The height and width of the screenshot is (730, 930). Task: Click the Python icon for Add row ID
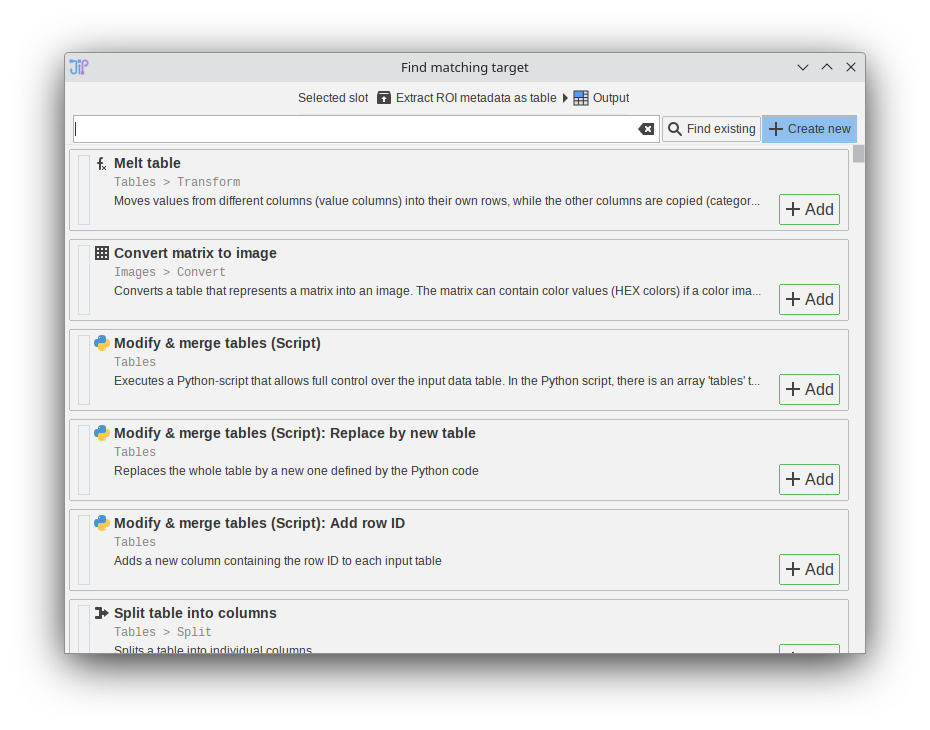click(101, 523)
